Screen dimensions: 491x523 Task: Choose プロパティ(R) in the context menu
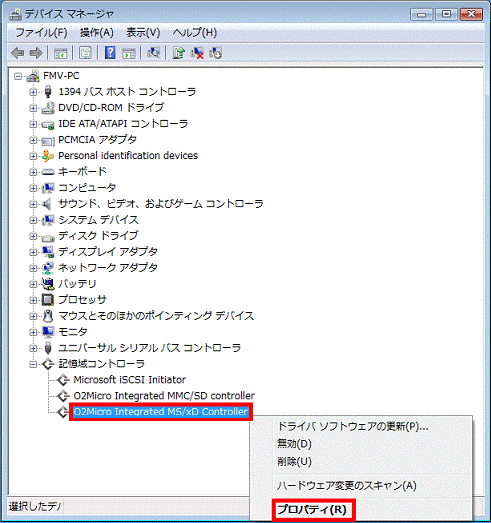pos(312,510)
